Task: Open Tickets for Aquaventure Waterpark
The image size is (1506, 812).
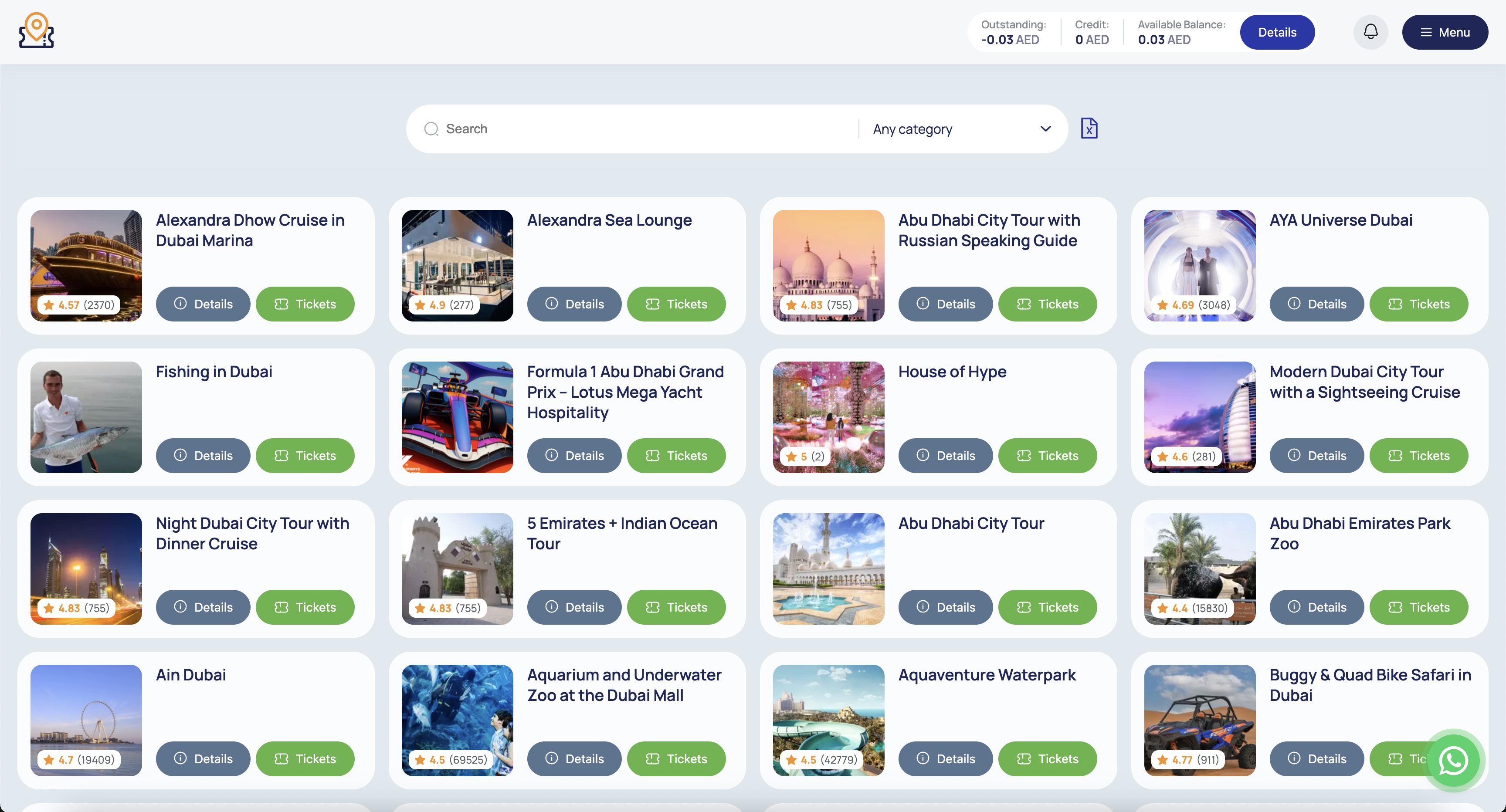Action: [1048, 759]
